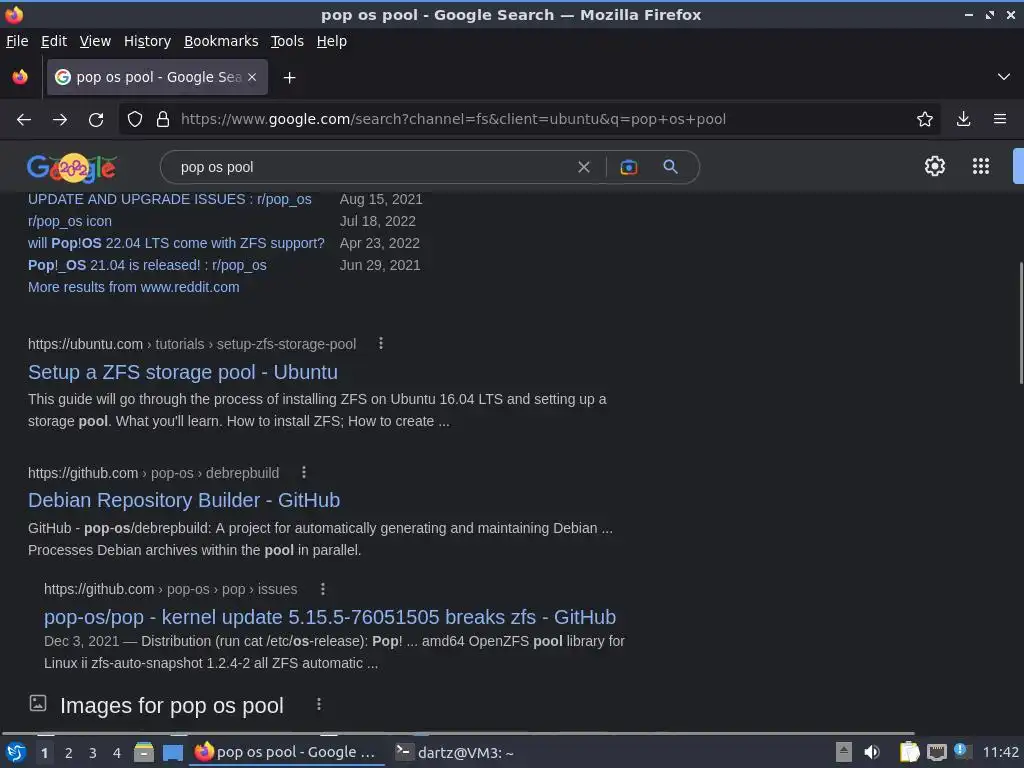Open 'Images for pop os pool' heading
Screen dimensions: 1024x768
point(172,706)
